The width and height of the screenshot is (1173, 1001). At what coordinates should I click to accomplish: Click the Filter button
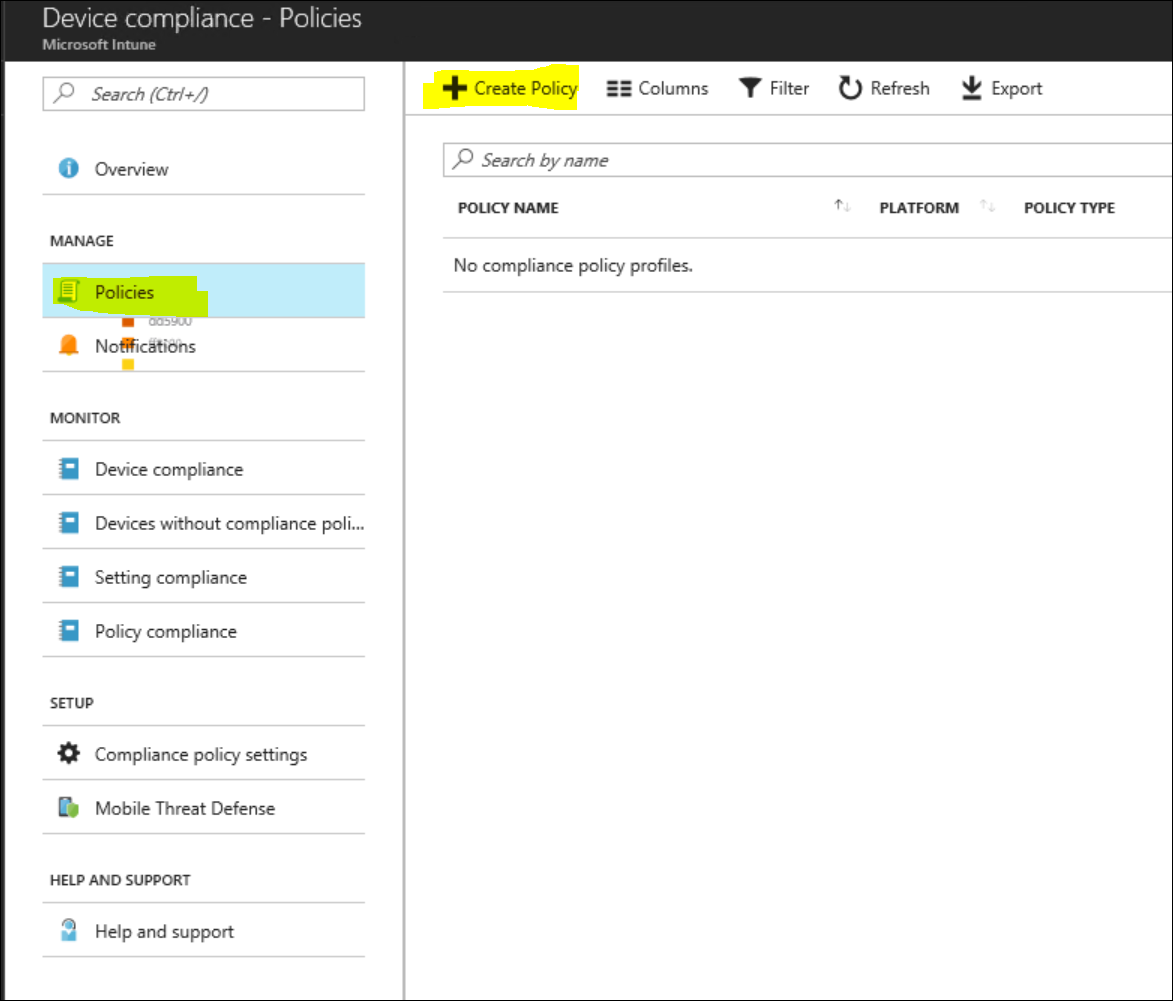774,88
